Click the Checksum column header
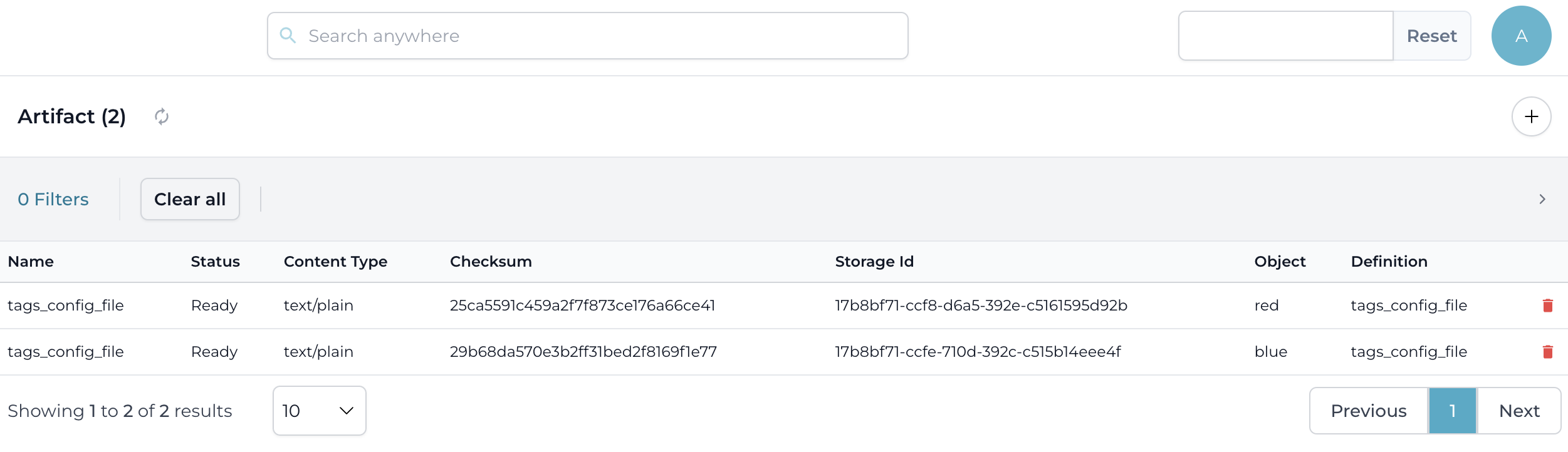The height and width of the screenshot is (452, 1568). click(491, 262)
